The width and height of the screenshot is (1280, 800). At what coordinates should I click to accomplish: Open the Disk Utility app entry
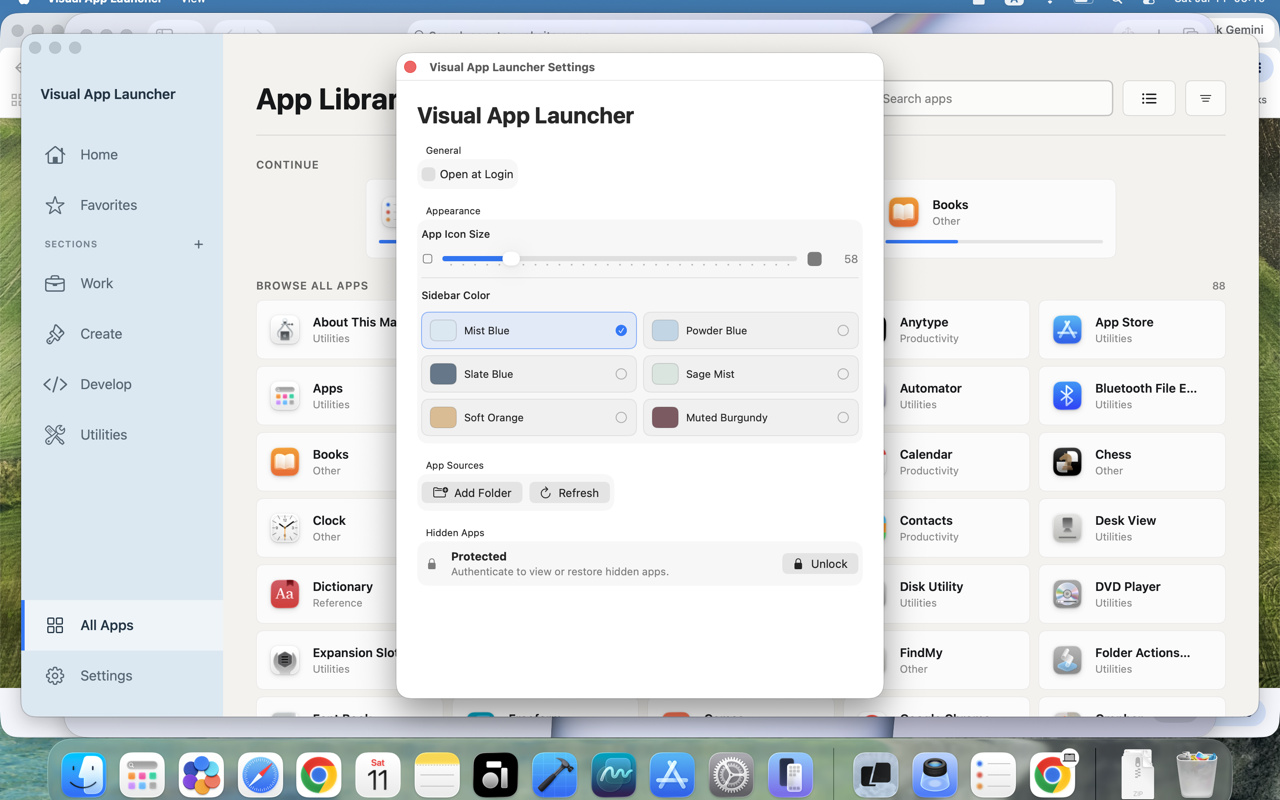coord(956,594)
